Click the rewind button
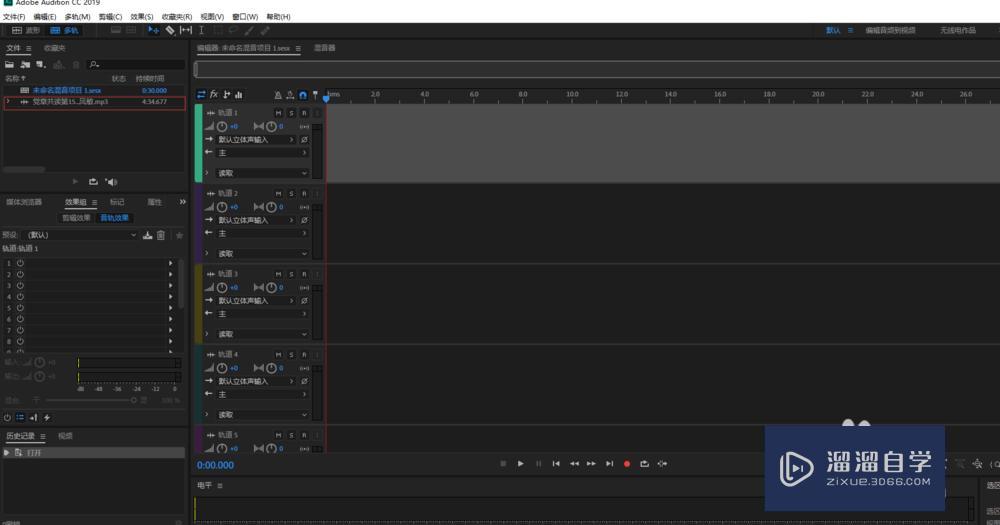Screen dimensions: 1000x525 click(x=574, y=464)
